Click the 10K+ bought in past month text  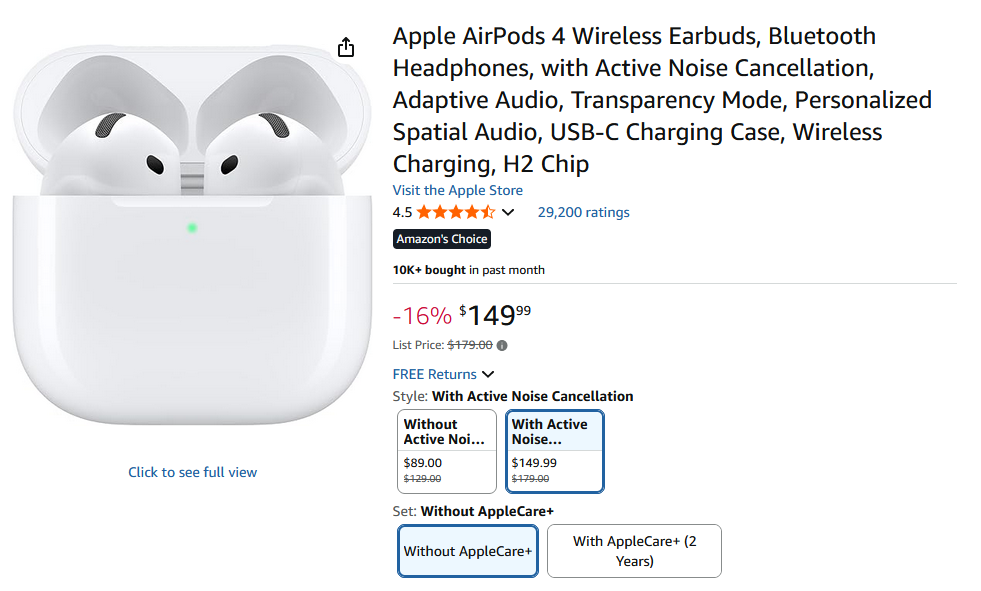468,270
